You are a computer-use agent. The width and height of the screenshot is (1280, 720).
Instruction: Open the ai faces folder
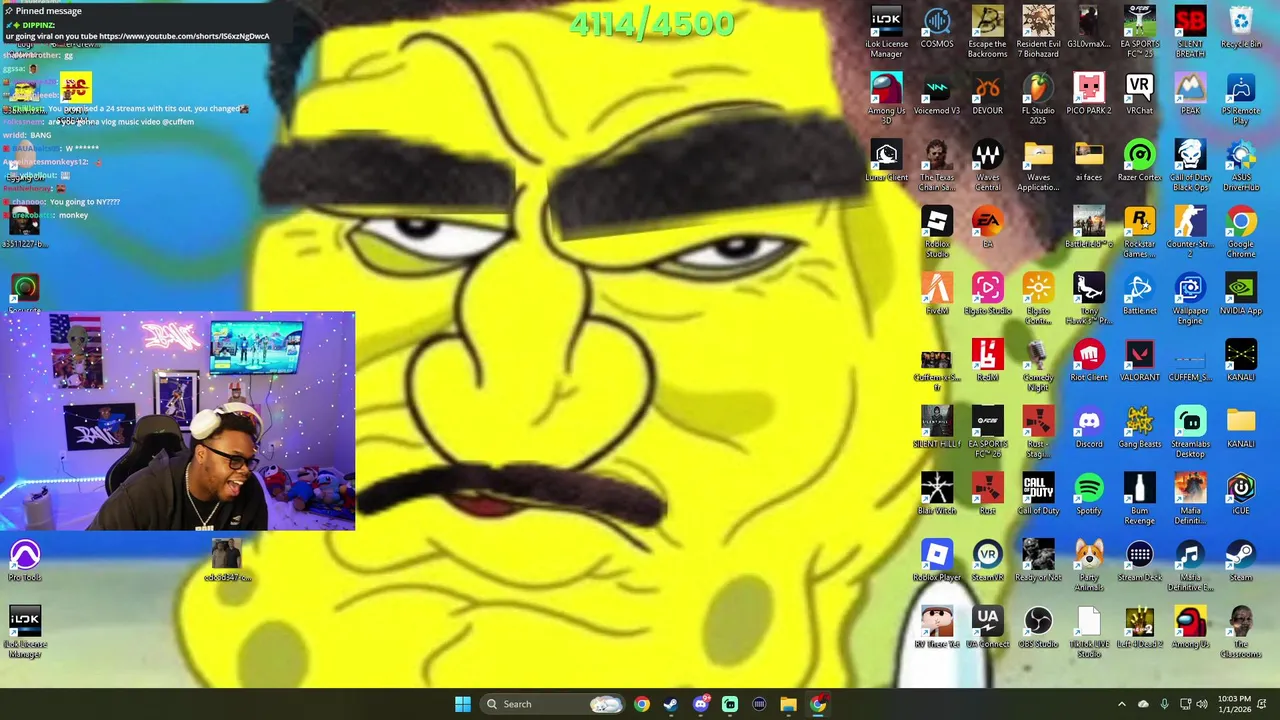tap(1089, 162)
